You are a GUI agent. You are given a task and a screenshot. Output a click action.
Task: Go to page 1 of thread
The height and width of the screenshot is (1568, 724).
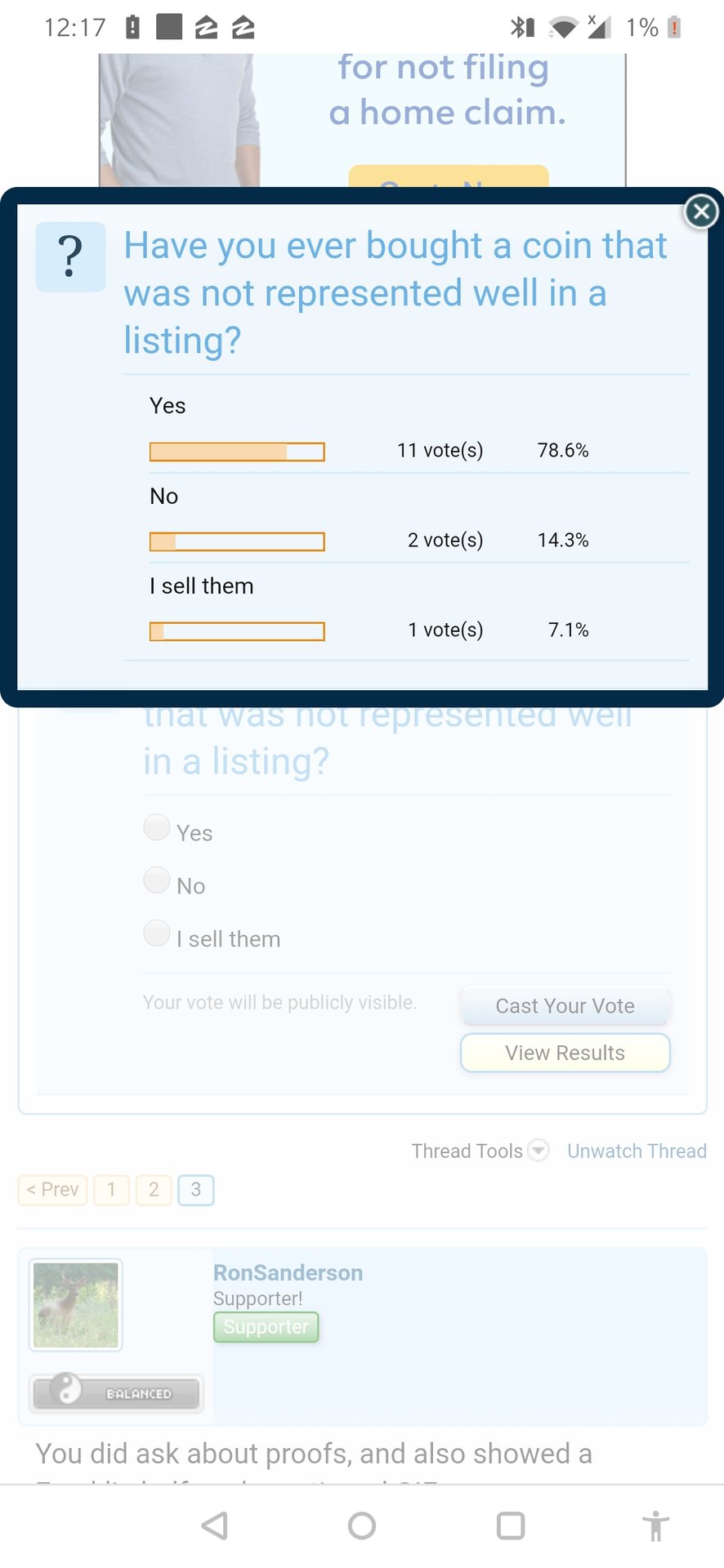tap(111, 1190)
